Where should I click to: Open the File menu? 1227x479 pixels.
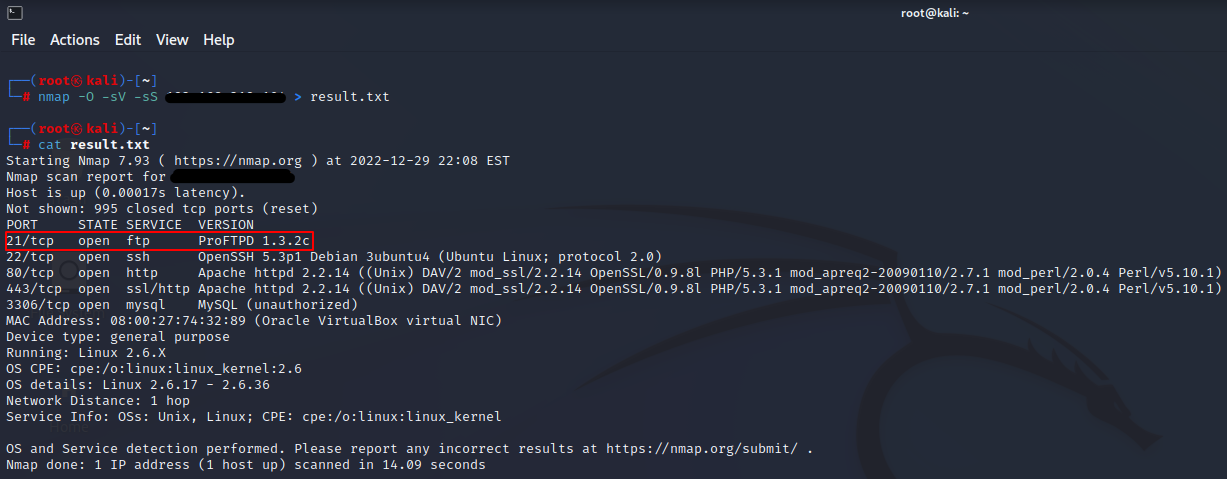(x=23, y=40)
